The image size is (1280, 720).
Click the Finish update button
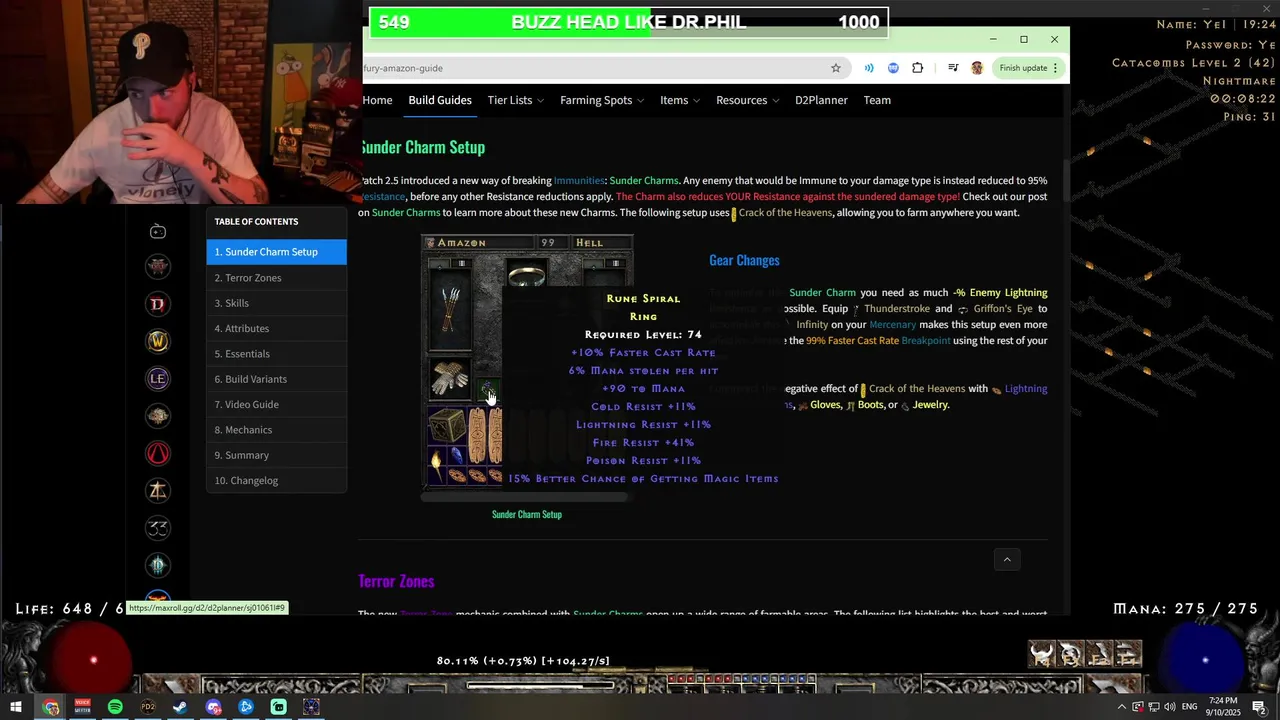click(1027, 68)
